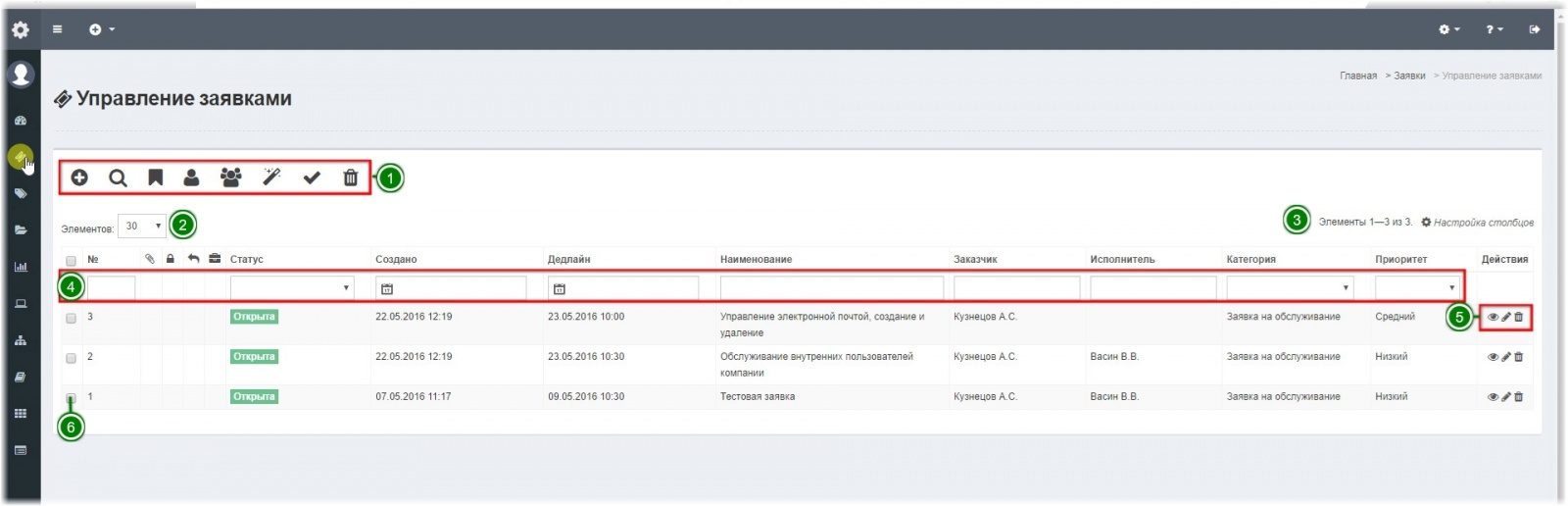Open the Статус filter dropdown
The image size is (1568, 506).
click(291, 287)
